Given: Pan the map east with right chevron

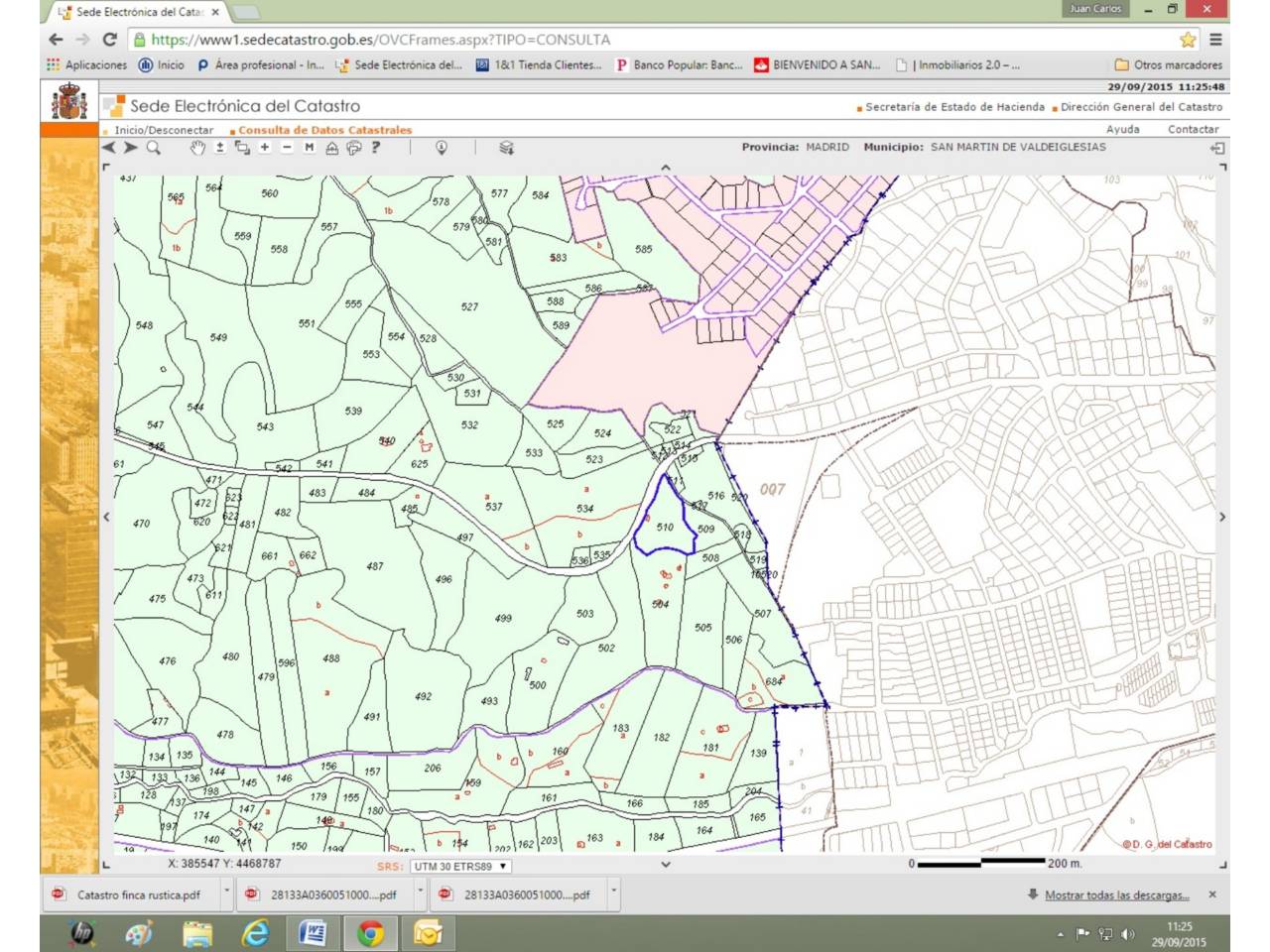Looking at the screenshot, I should 1222,517.
